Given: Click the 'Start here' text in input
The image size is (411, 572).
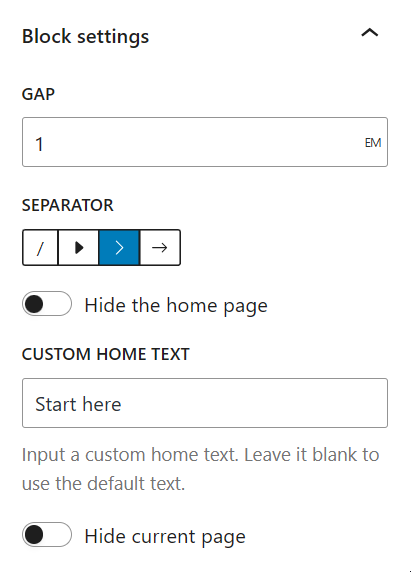Looking at the screenshot, I should click(x=78, y=404).
